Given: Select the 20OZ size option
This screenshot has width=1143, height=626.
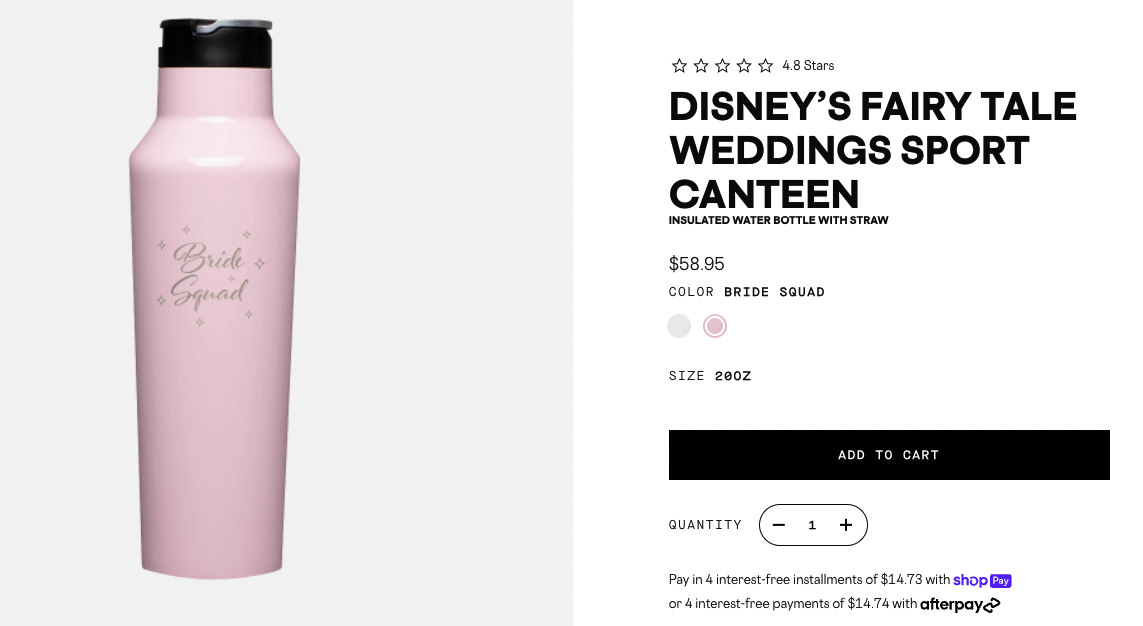Looking at the screenshot, I should (732, 376).
